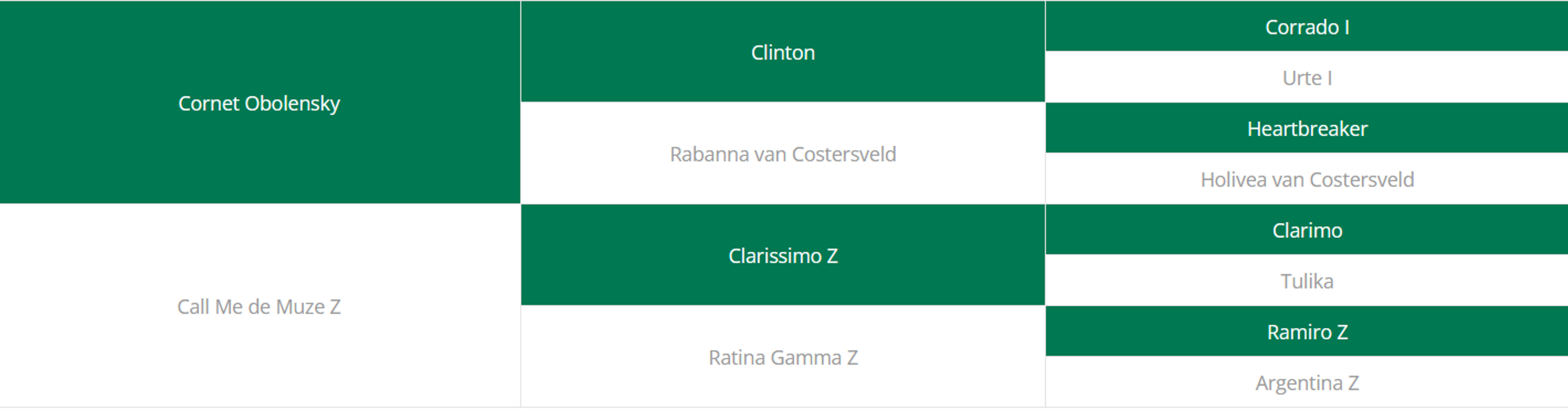This screenshot has height=410, width=1568.
Task: Open the Clarimo ancestor cell
Action: pos(1307,230)
